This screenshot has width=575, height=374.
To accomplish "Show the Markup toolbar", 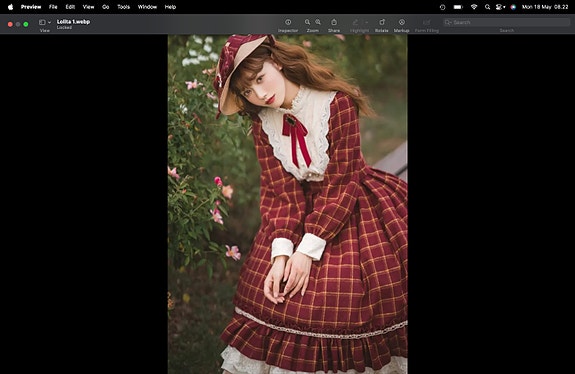I will coord(402,22).
